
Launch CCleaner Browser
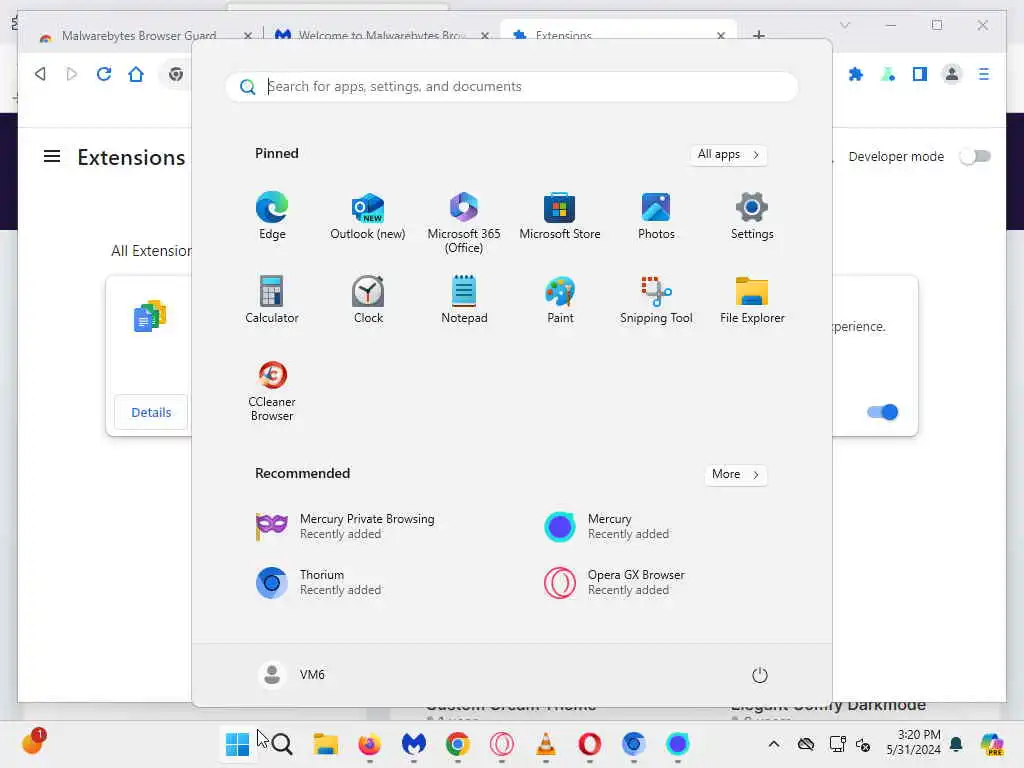(272, 391)
